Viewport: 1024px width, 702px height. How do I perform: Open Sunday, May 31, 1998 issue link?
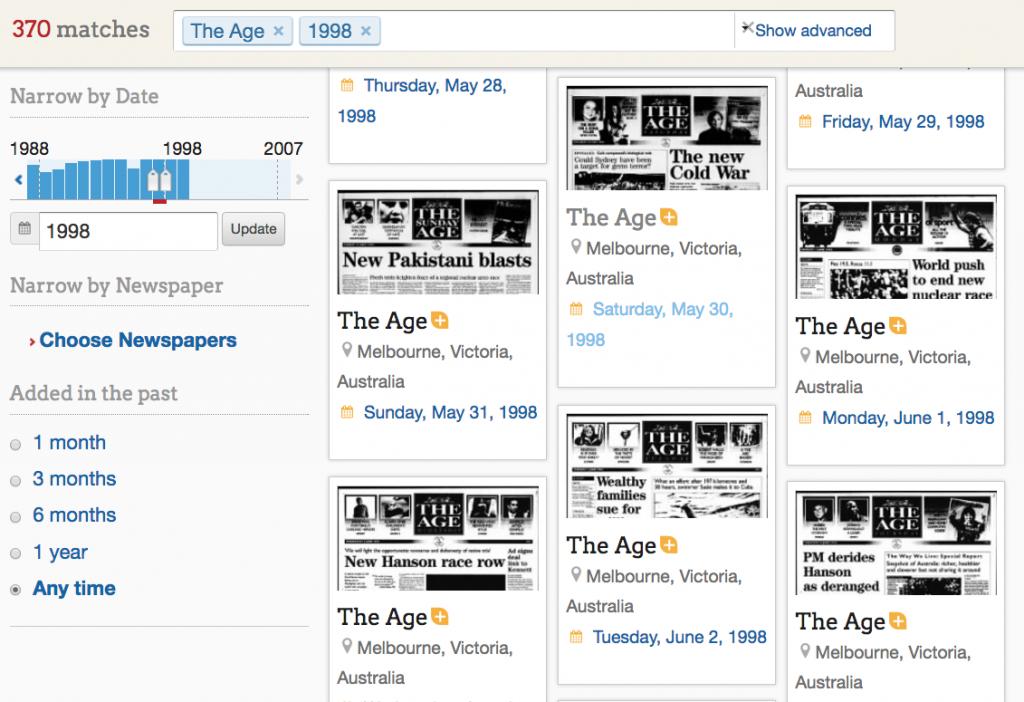pos(450,412)
